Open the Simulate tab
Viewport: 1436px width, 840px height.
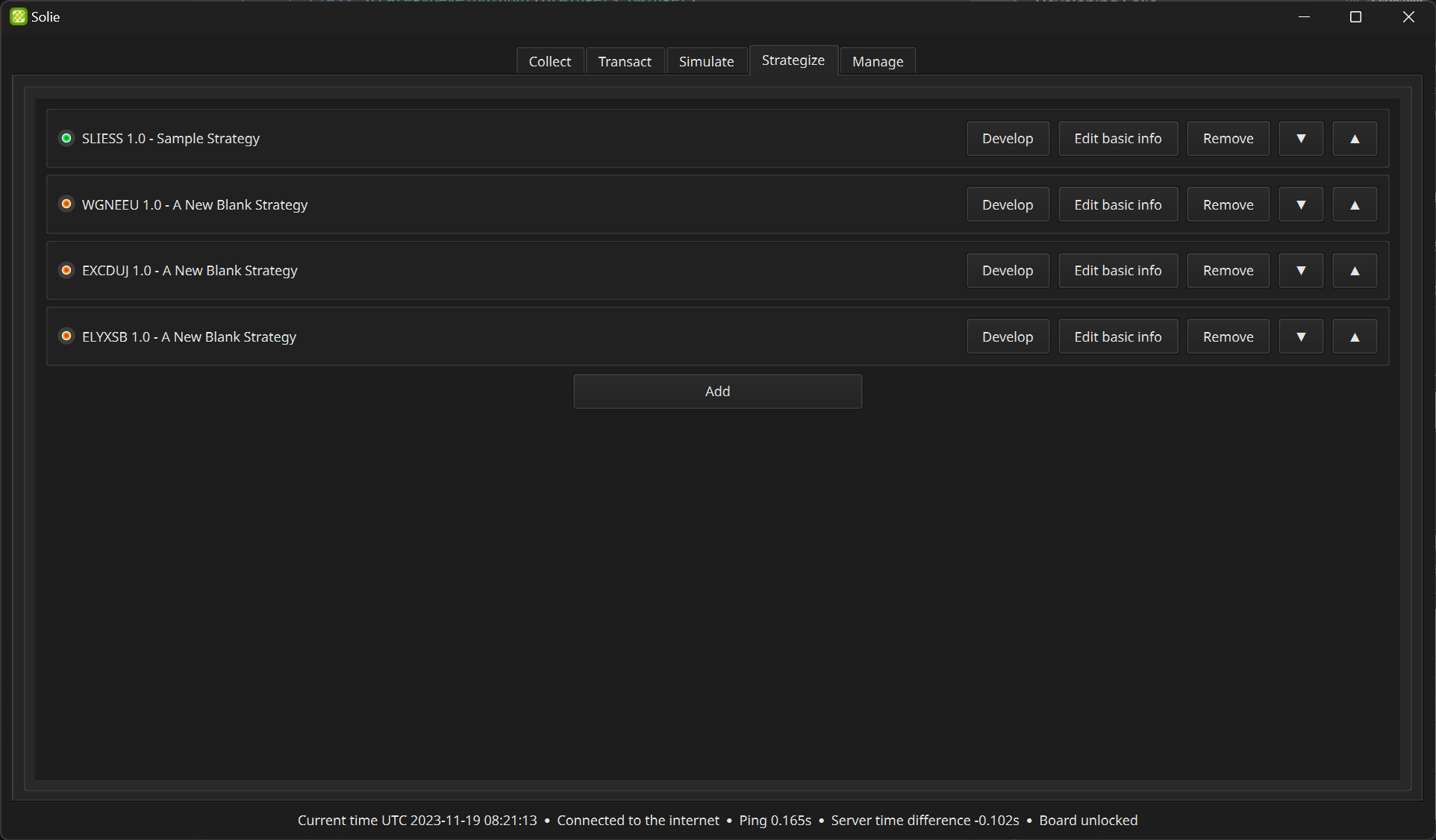point(706,61)
